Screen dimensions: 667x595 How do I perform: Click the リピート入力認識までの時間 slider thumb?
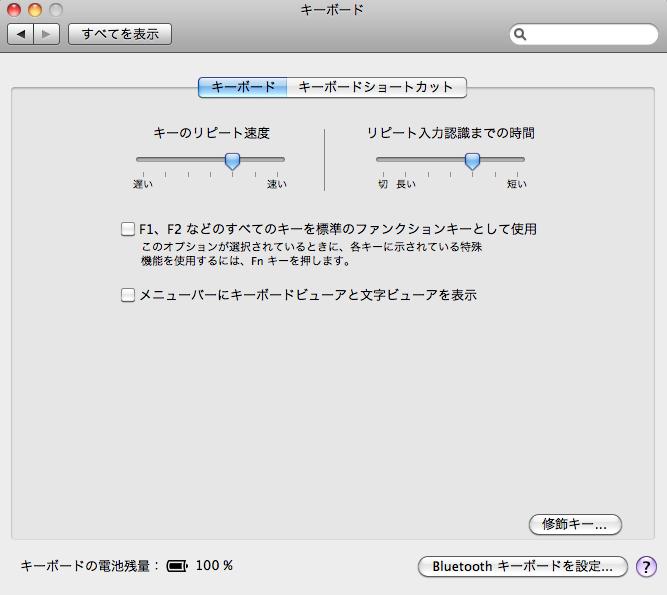coord(472,161)
